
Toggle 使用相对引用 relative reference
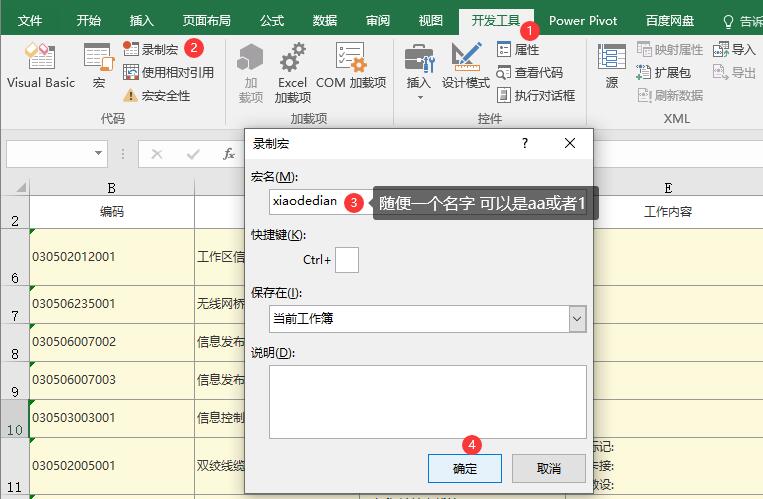[168, 72]
